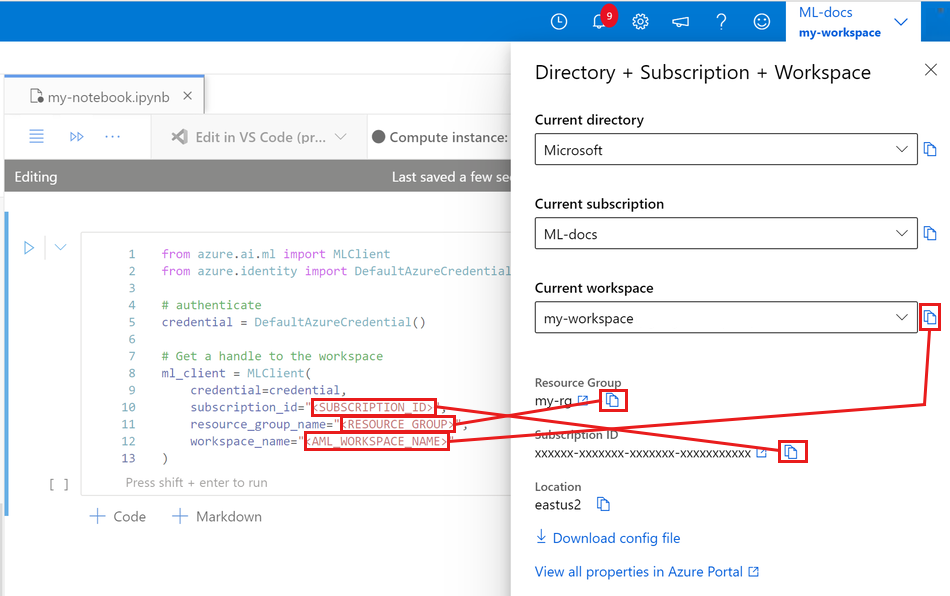
Task: Click the smiley face feedback icon
Action: click(x=762, y=22)
